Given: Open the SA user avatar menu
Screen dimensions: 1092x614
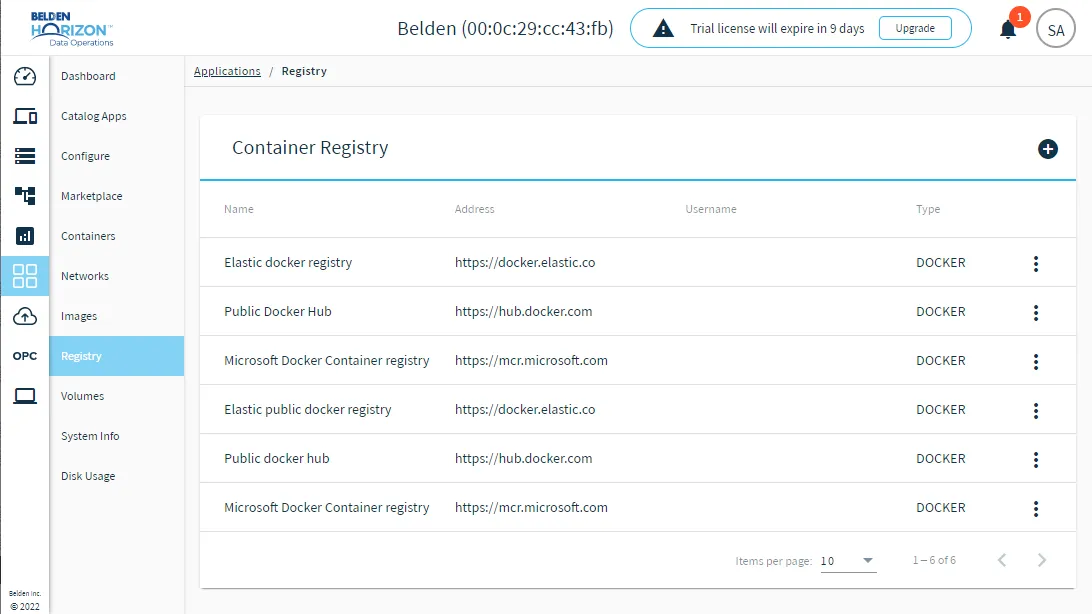Looking at the screenshot, I should click(1056, 29).
